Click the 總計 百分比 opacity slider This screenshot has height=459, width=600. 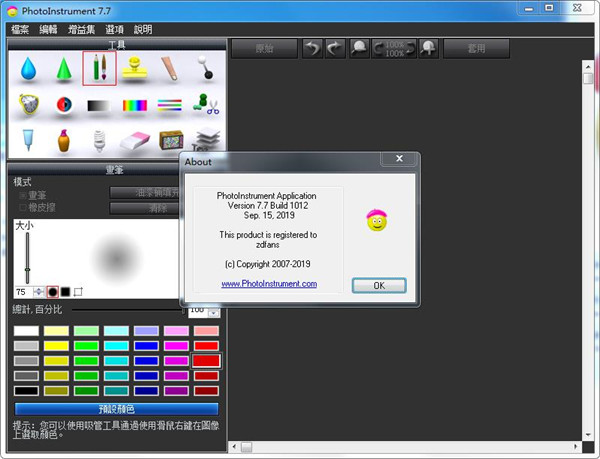tap(128, 310)
